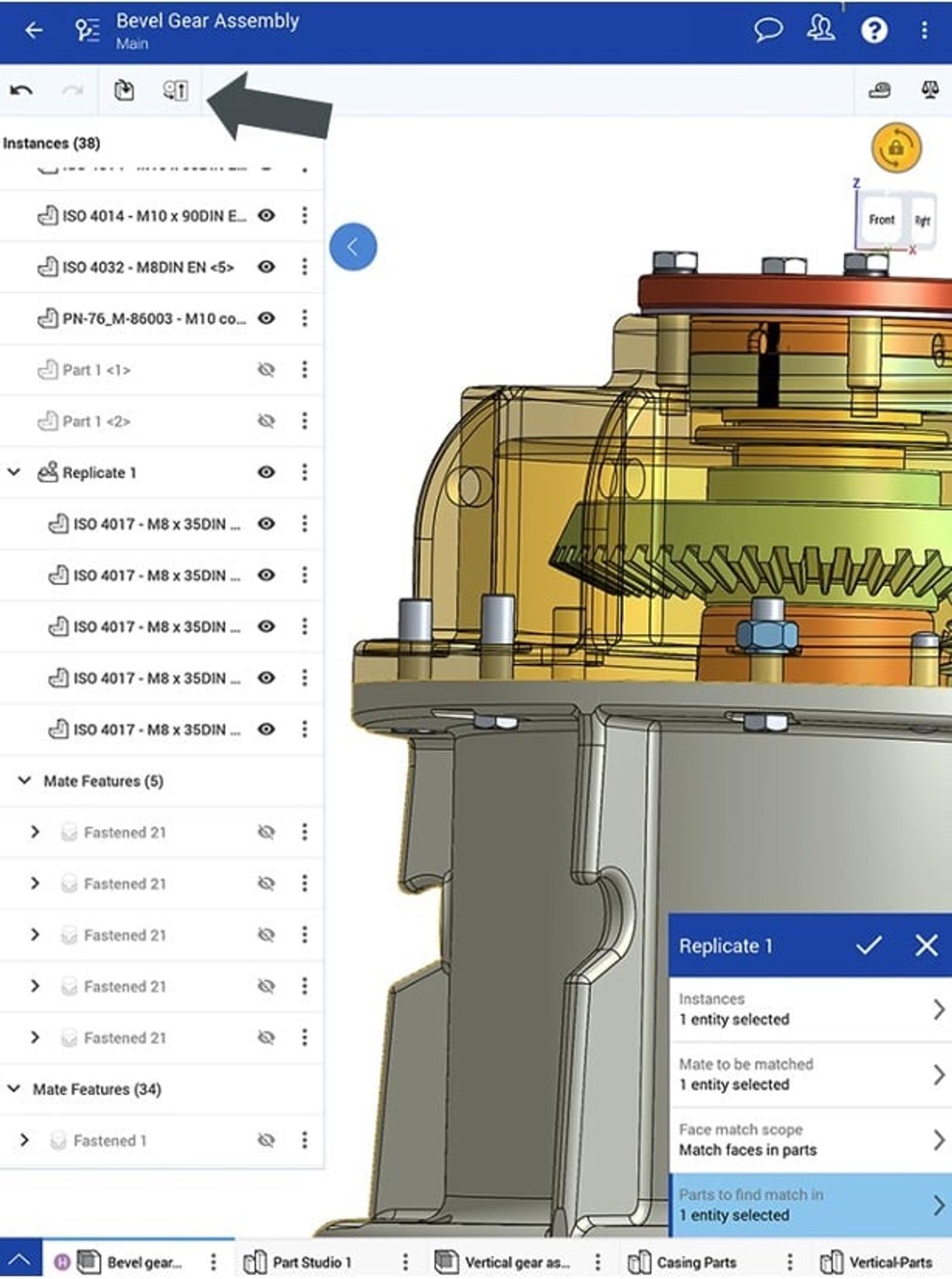Click the mass properties scale icon
Image resolution: width=952 pixels, height=1279 pixels.
[930, 90]
